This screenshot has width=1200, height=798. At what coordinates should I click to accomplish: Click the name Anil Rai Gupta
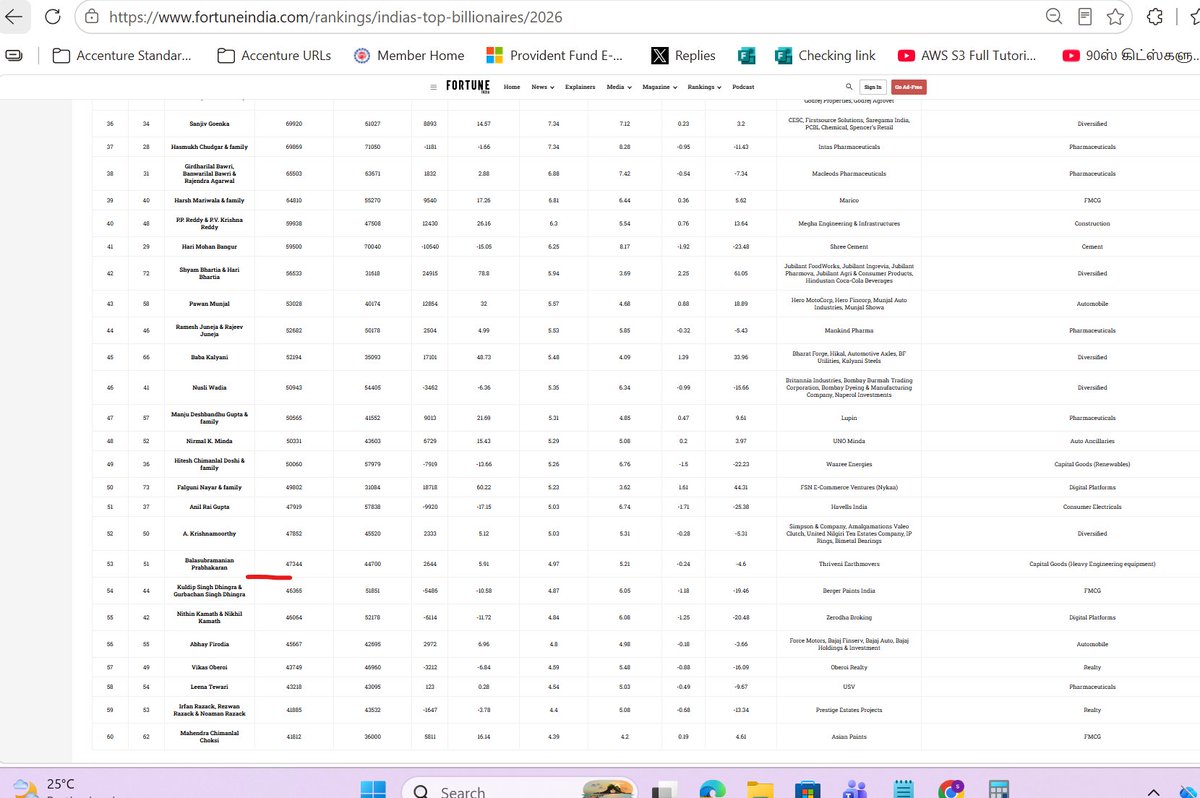click(x=209, y=506)
